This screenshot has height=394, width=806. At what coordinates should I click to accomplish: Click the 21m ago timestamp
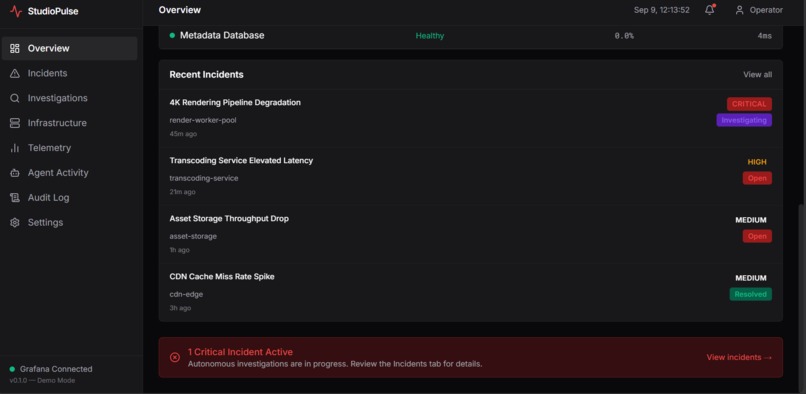[x=182, y=192]
